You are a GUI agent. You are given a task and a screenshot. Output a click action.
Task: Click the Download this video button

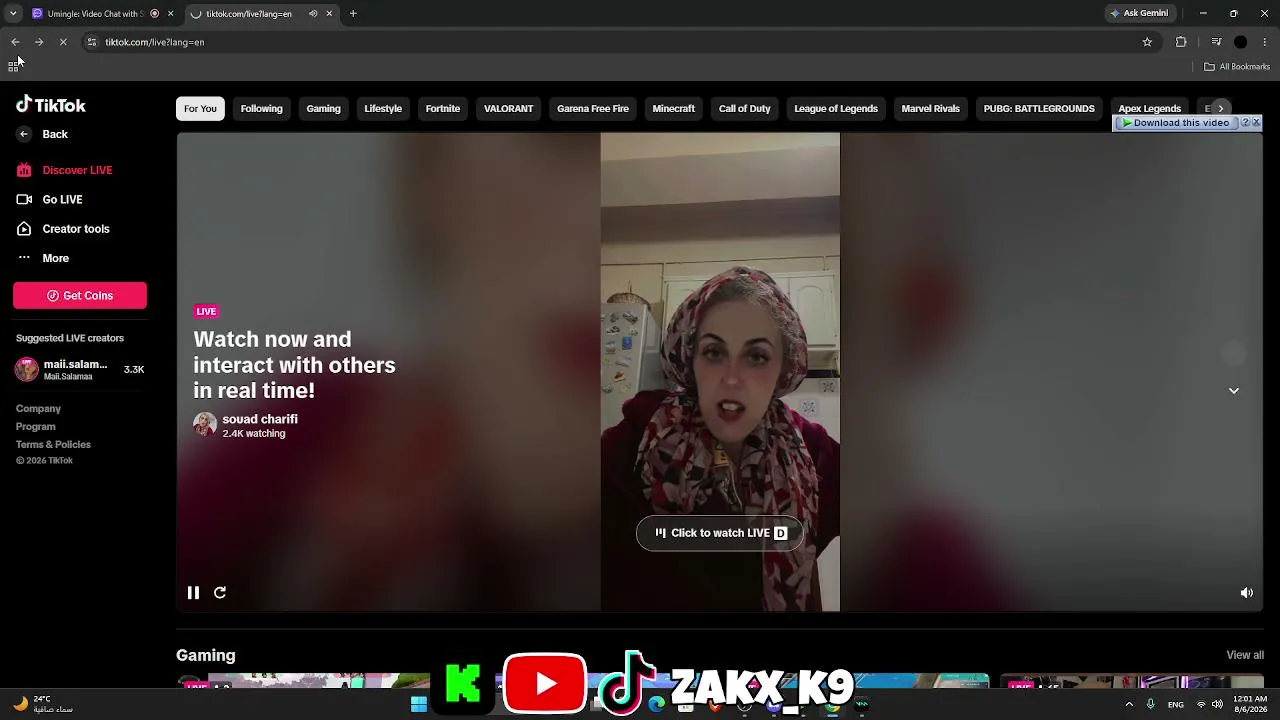pyautogui.click(x=1176, y=123)
